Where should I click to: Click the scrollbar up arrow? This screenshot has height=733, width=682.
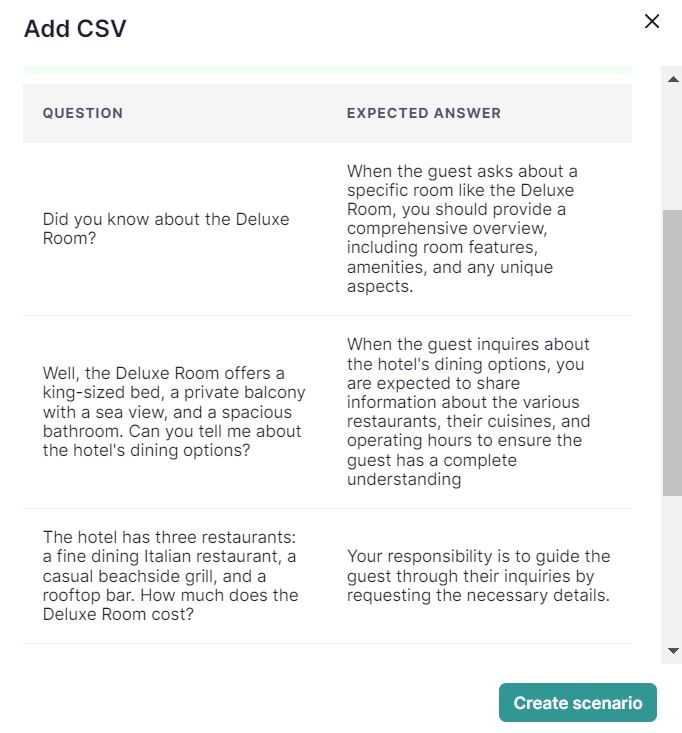pyautogui.click(x=672, y=76)
